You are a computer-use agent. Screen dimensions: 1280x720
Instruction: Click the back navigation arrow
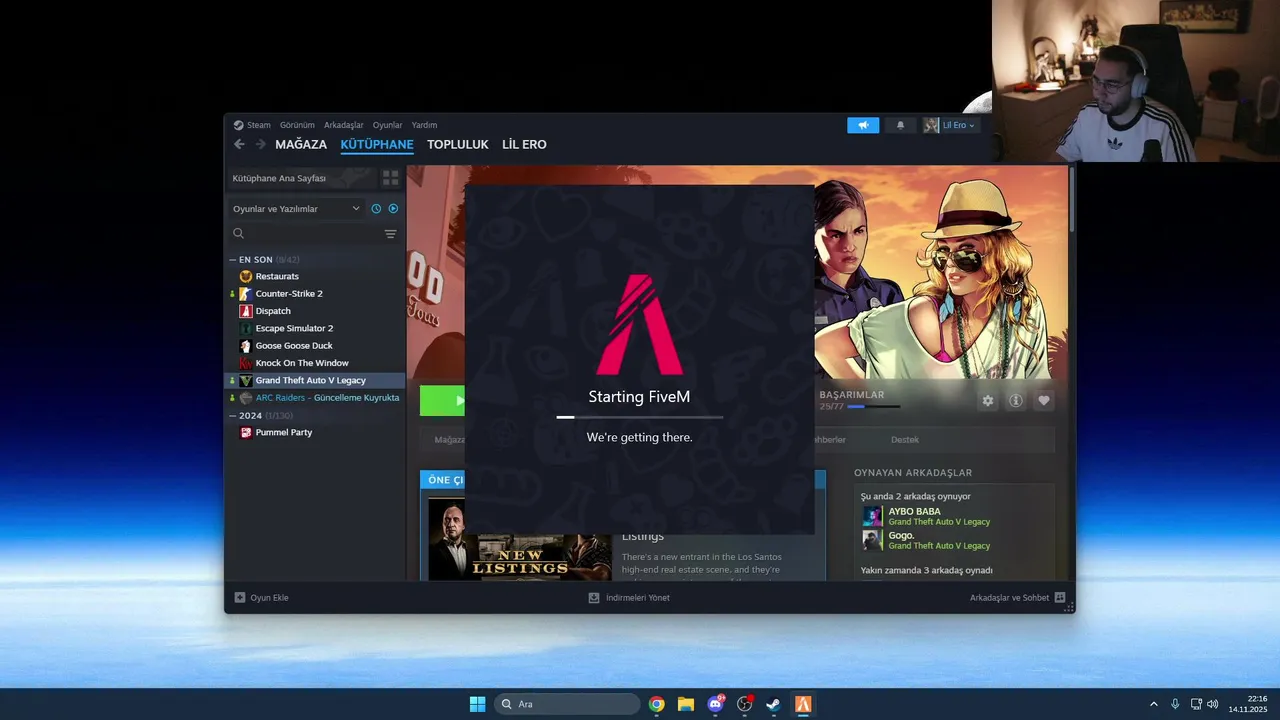click(x=239, y=144)
